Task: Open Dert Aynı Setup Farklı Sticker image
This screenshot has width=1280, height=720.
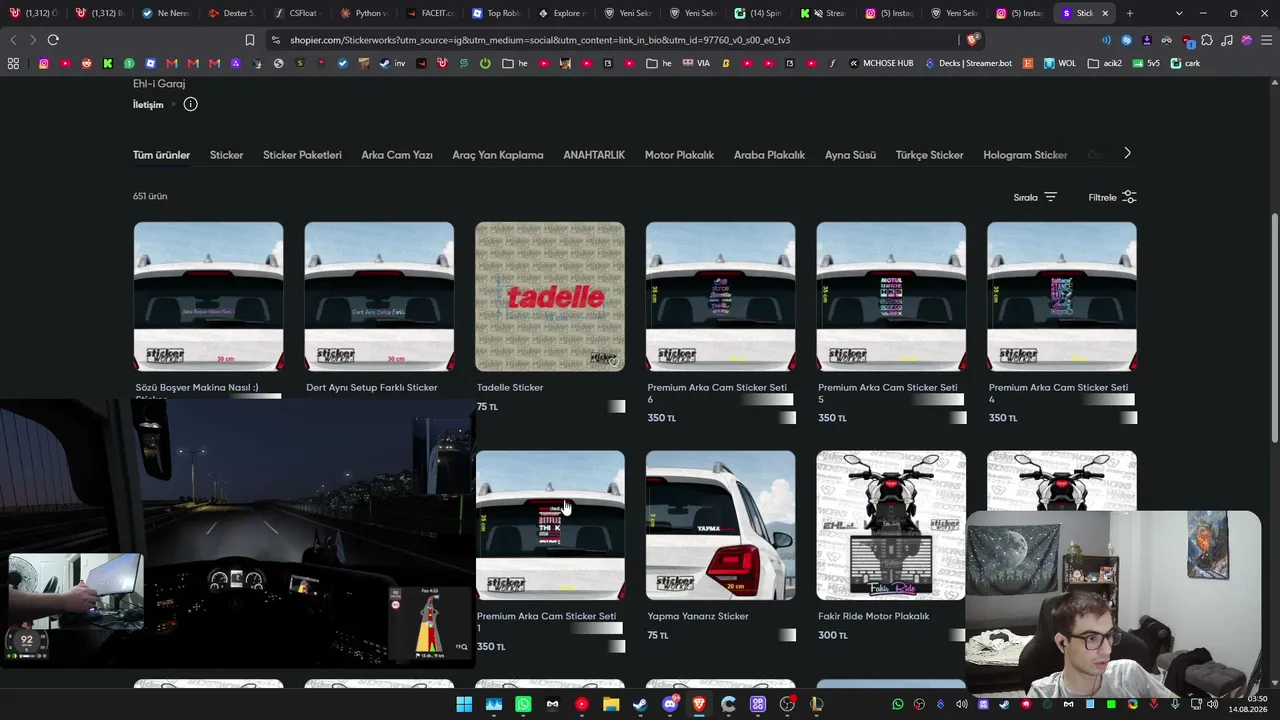Action: pyautogui.click(x=379, y=297)
